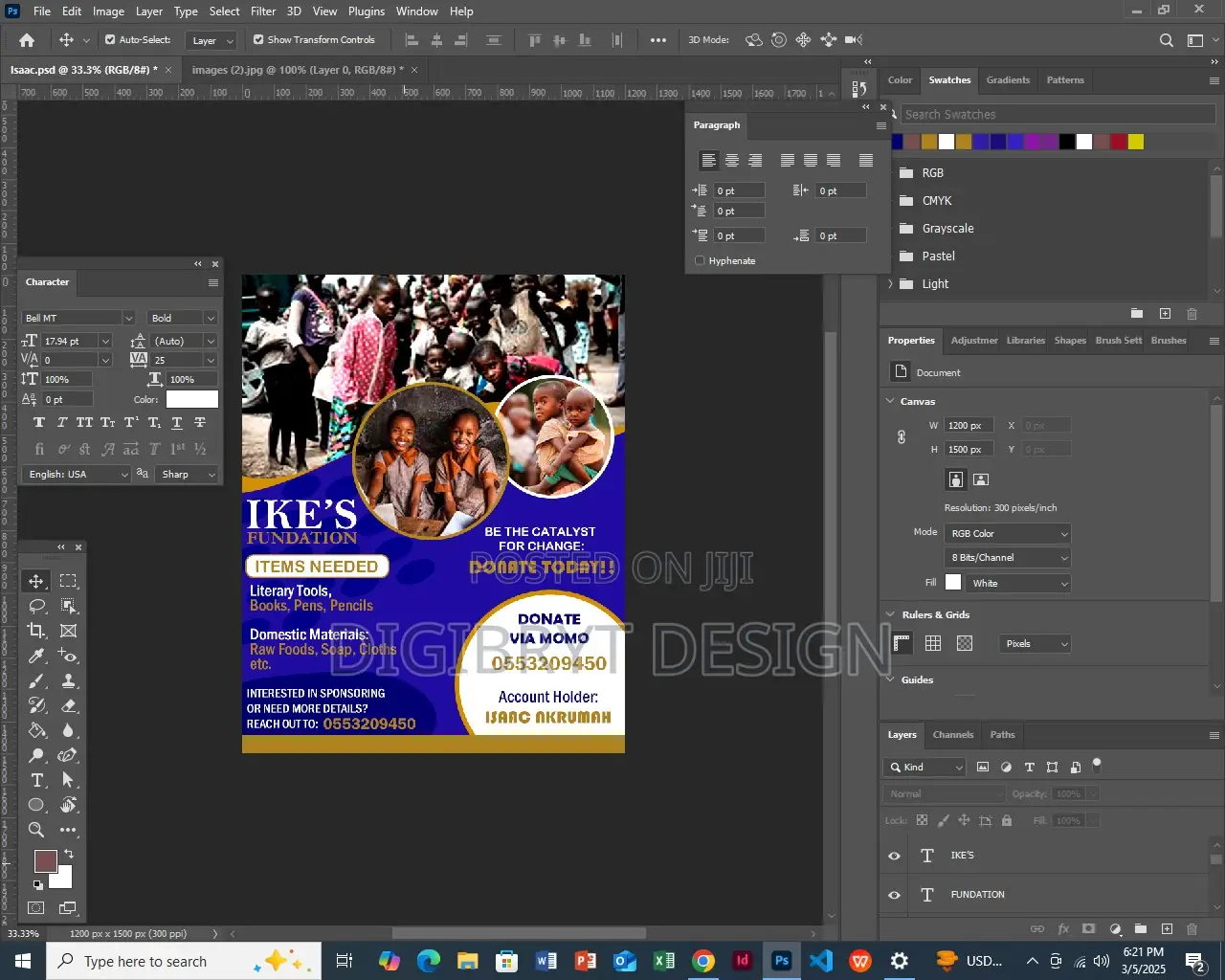Open the RGB Color mode dropdown

click(1007, 533)
